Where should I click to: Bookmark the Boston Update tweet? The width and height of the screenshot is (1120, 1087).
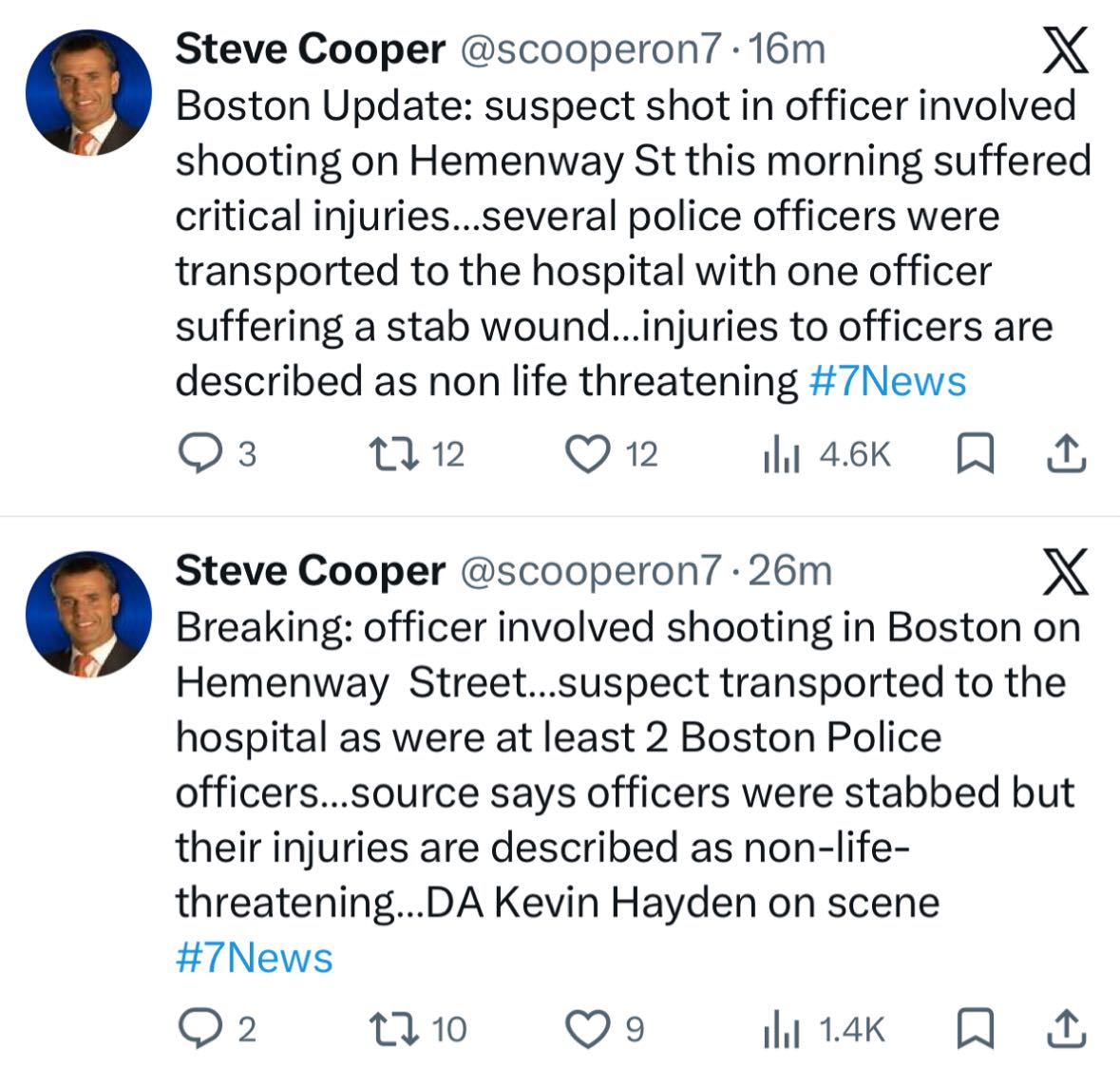(x=973, y=455)
